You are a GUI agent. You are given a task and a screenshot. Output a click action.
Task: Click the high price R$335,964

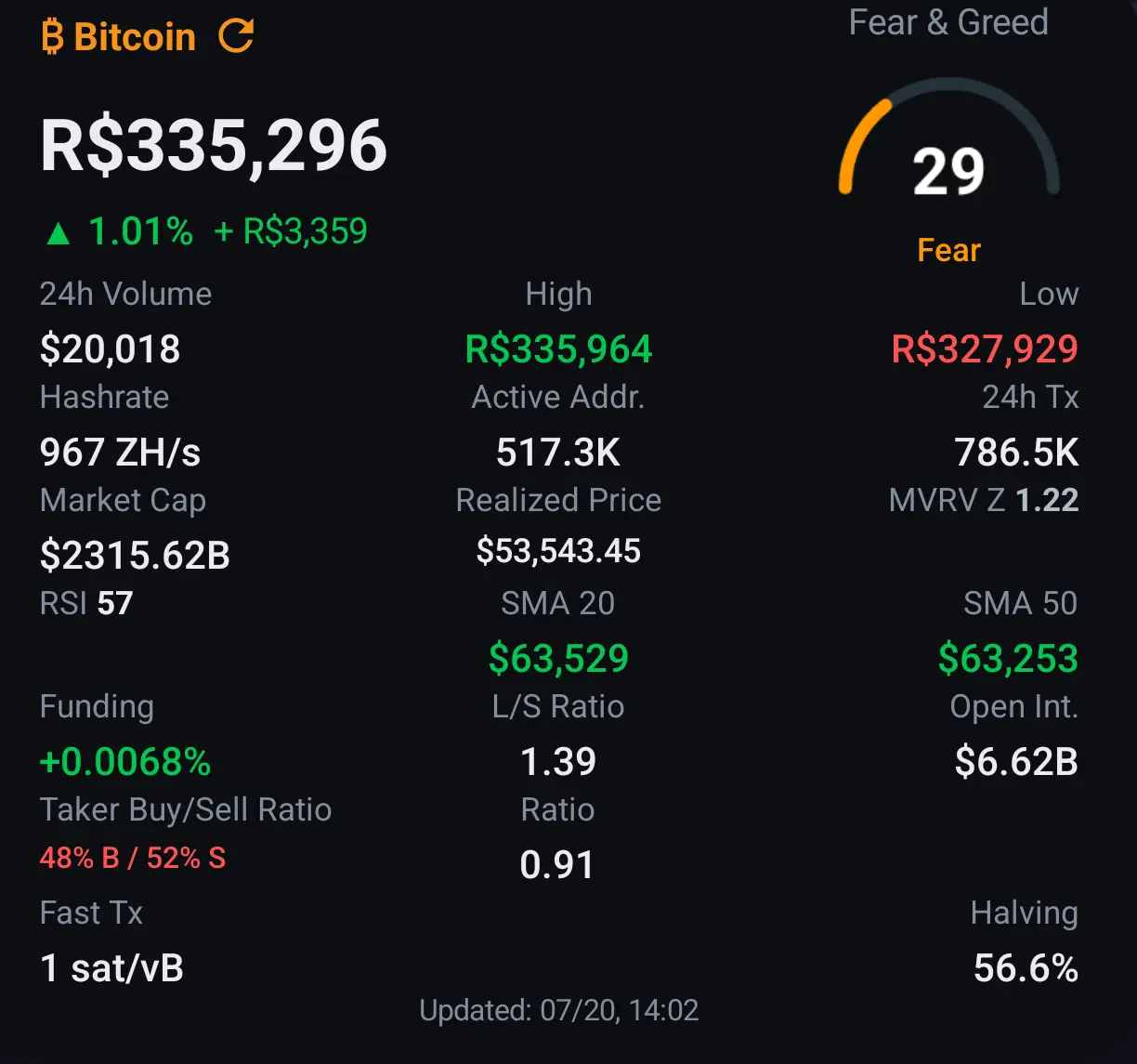click(558, 349)
